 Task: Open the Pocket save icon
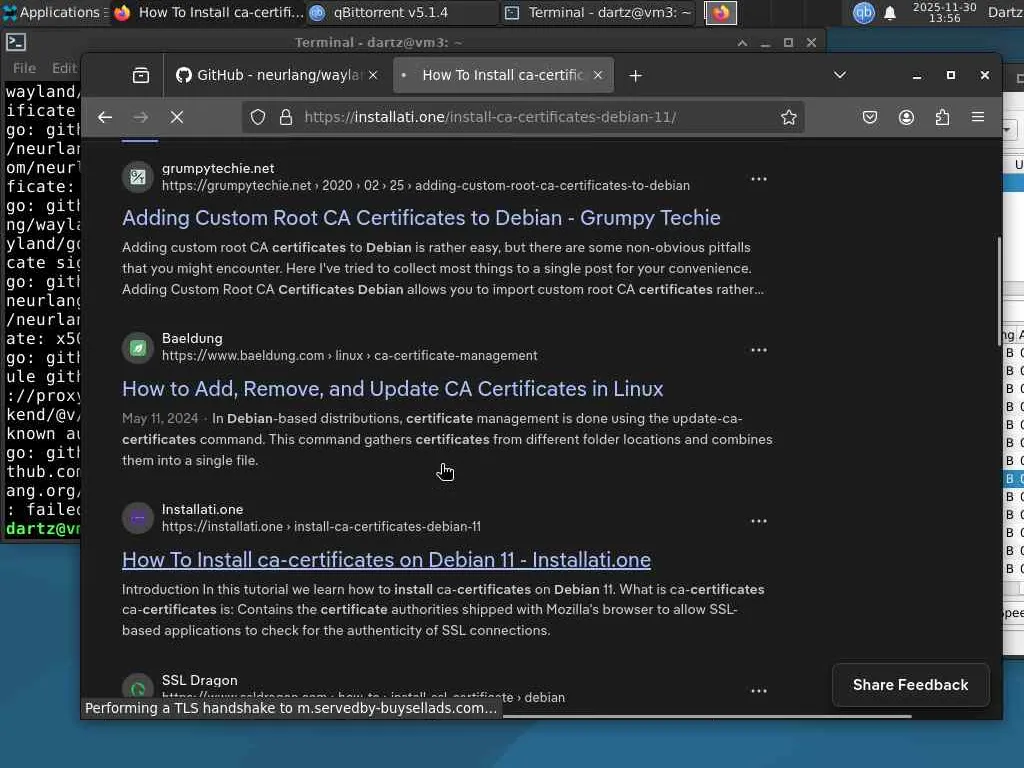click(x=869, y=118)
